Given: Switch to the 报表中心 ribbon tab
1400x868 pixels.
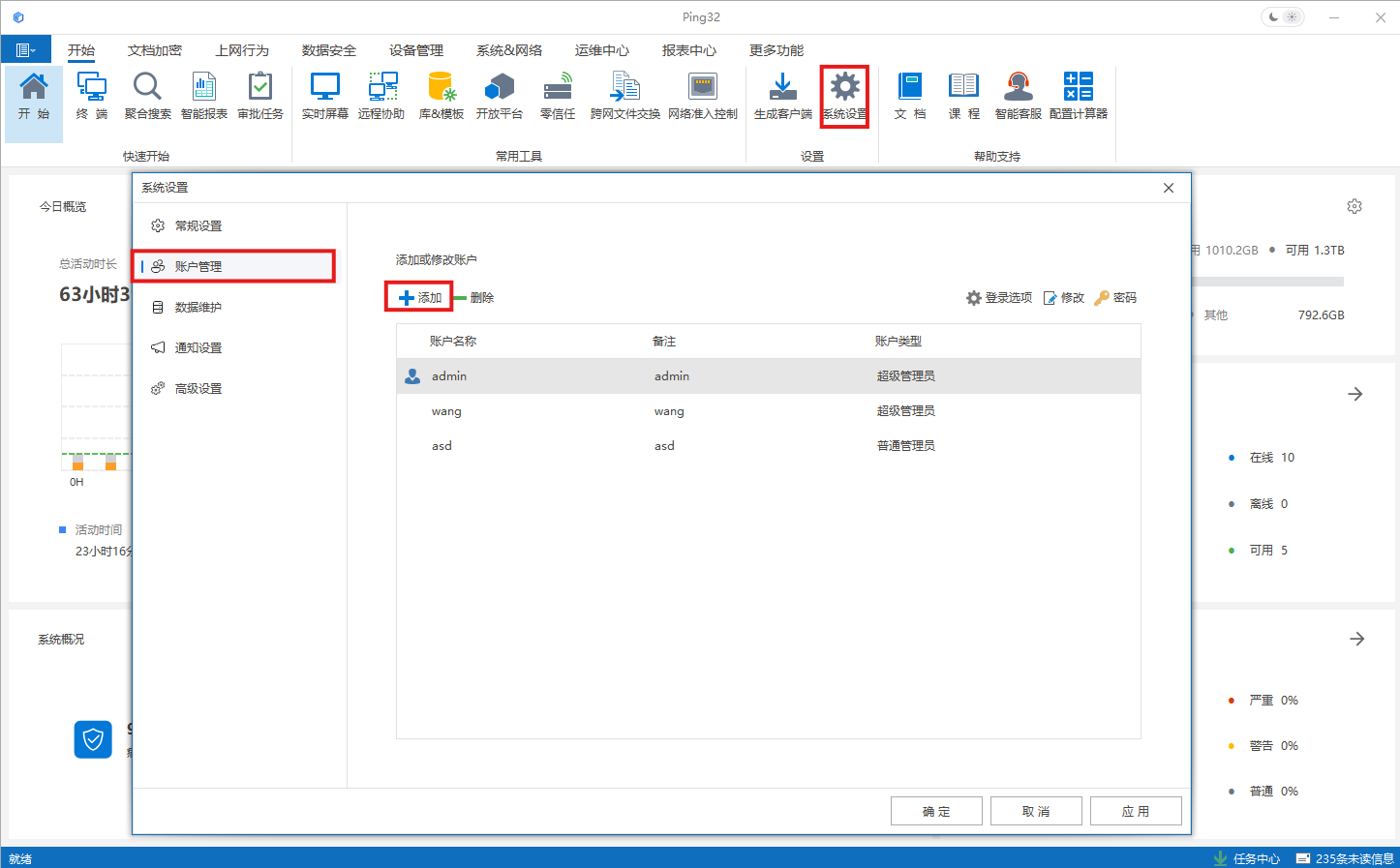Looking at the screenshot, I should pyautogui.click(x=689, y=49).
